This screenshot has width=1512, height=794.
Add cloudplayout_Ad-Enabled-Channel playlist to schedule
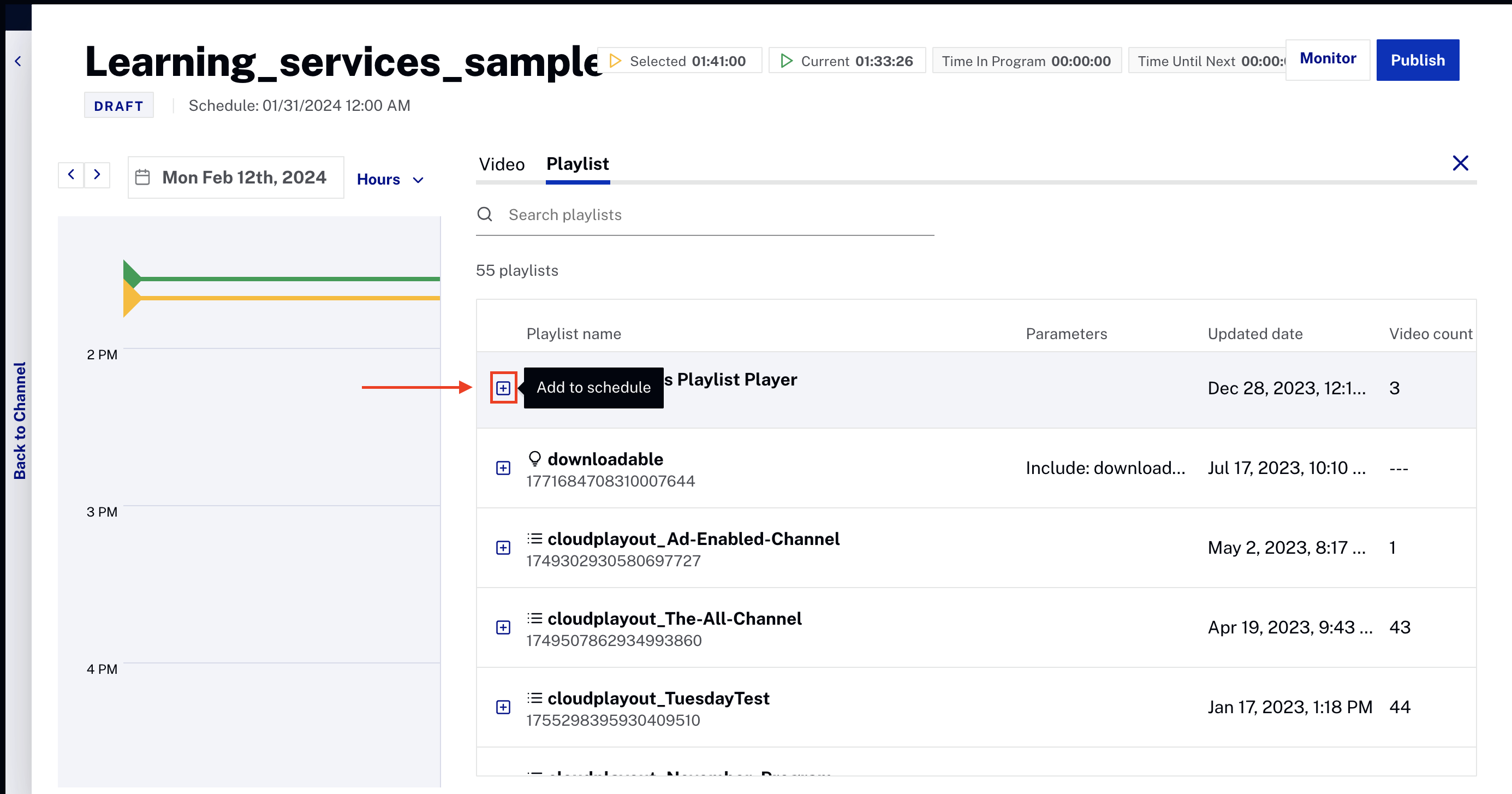tap(503, 547)
